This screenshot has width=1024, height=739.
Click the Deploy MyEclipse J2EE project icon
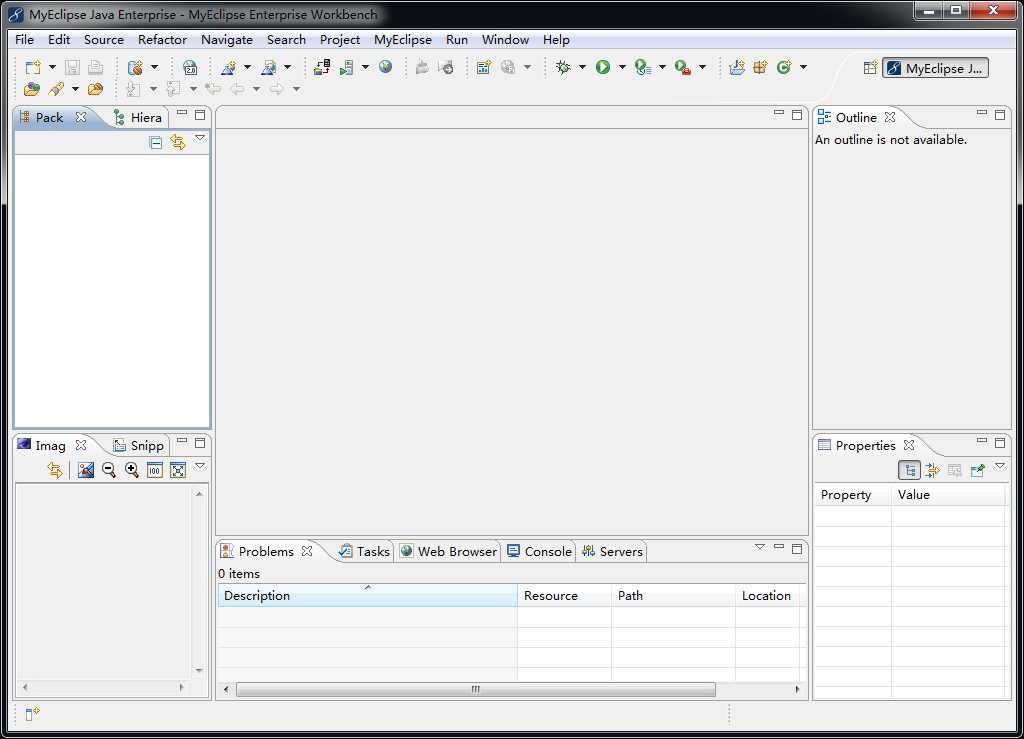[322, 67]
